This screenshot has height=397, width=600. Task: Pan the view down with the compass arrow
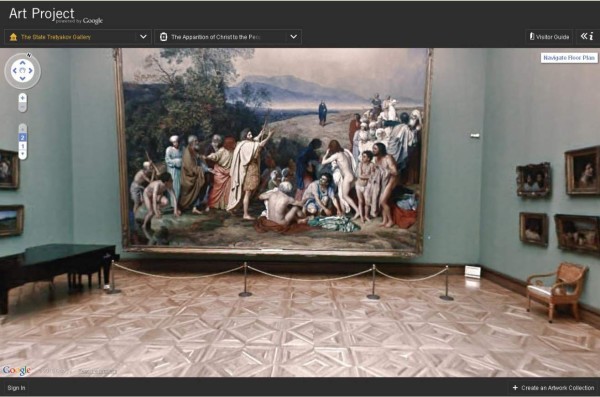click(x=23, y=78)
